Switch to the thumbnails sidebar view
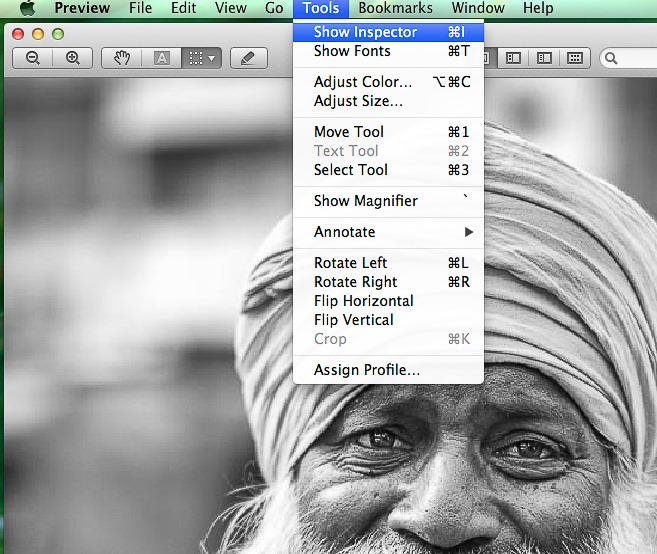 (x=513, y=58)
